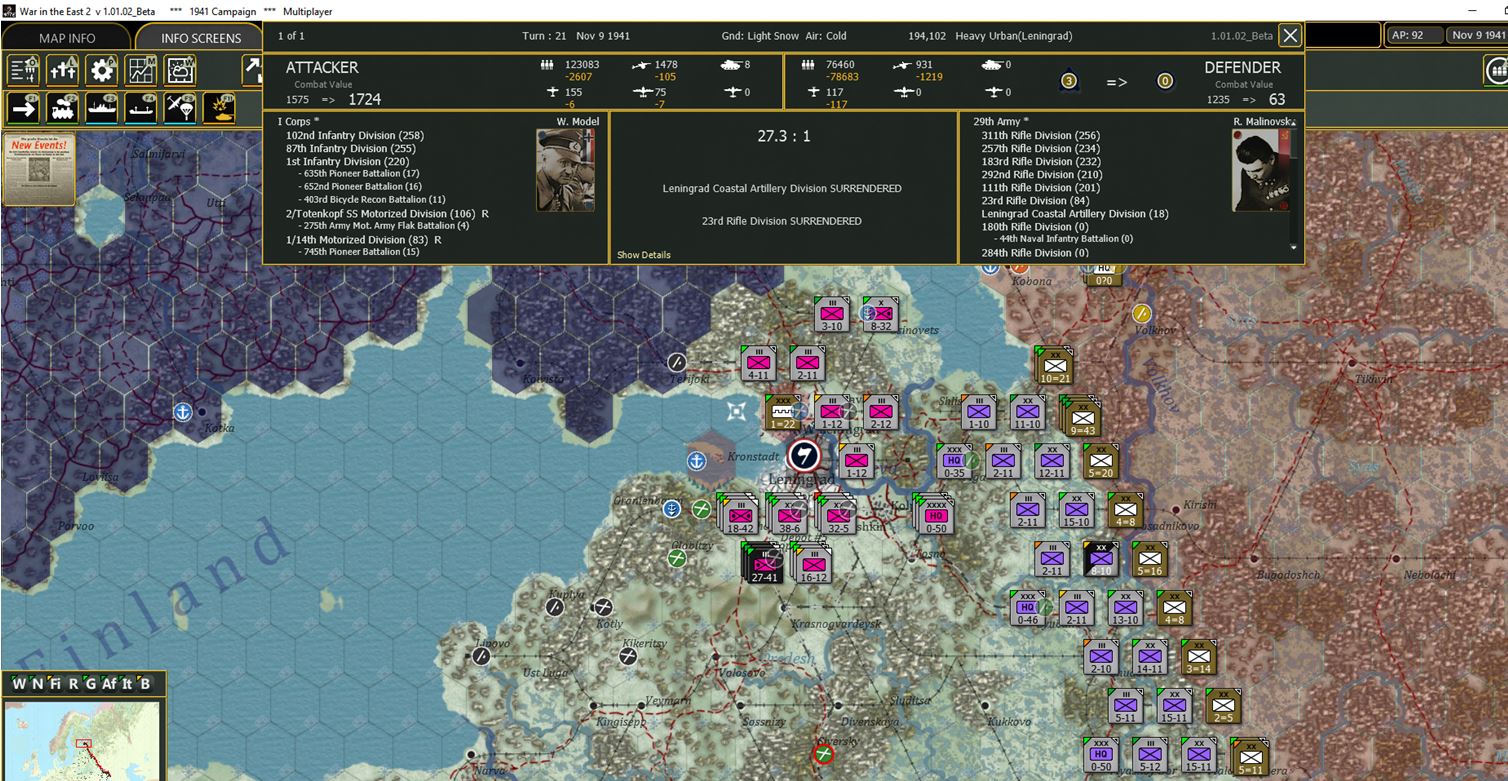Click the red-circled marker near Siversky
Screen dimensions: 1508x781
(823, 754)
